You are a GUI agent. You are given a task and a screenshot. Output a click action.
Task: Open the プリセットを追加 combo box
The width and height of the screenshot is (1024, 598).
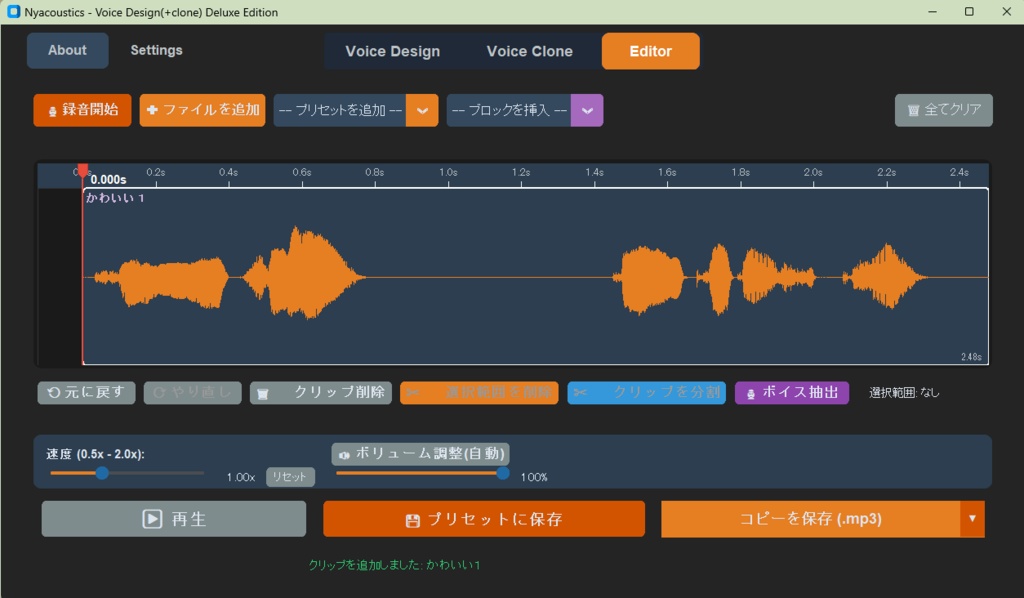[356, 110]
